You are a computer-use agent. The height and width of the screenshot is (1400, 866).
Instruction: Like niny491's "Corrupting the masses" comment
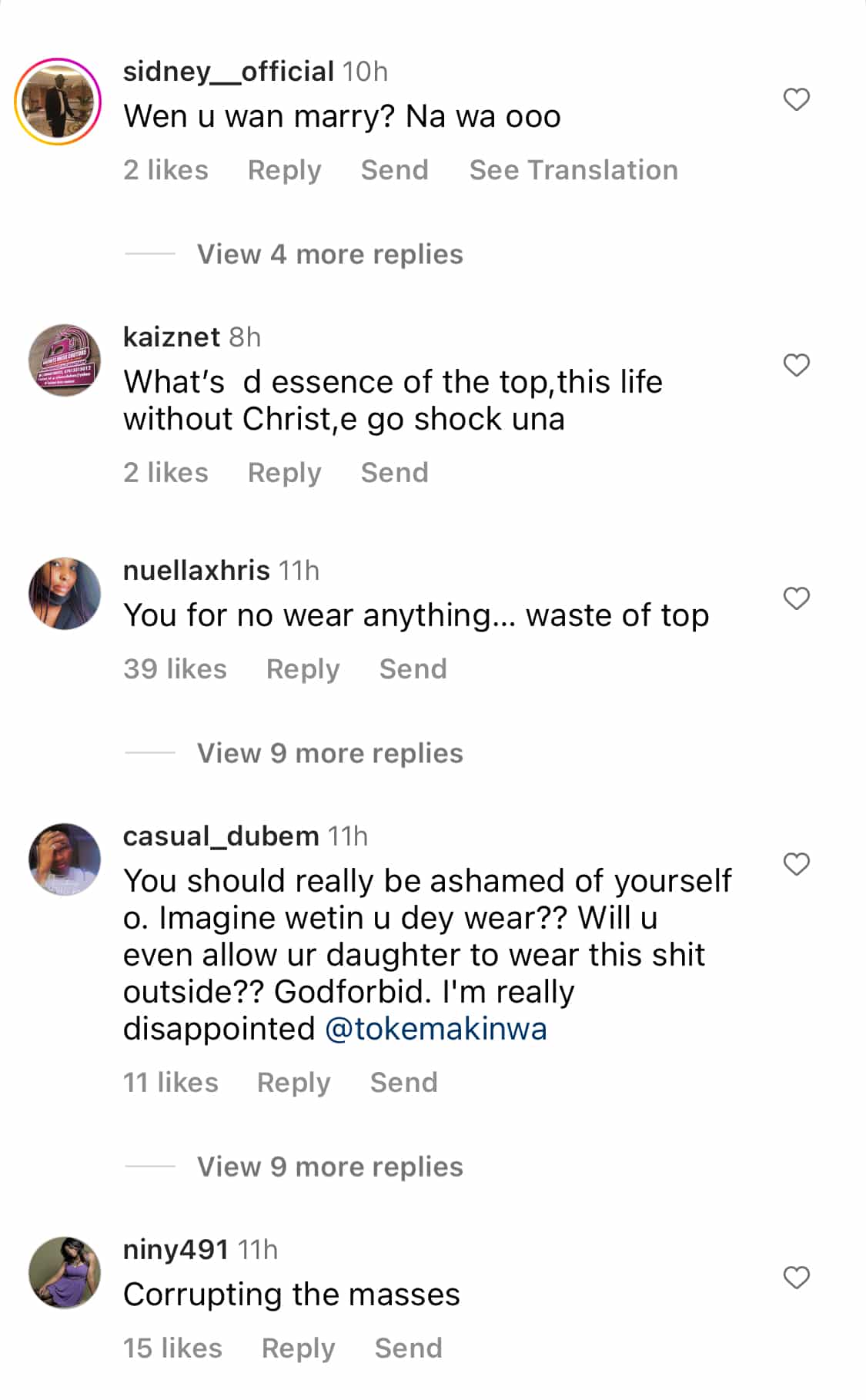click(x=796, y=1278)
